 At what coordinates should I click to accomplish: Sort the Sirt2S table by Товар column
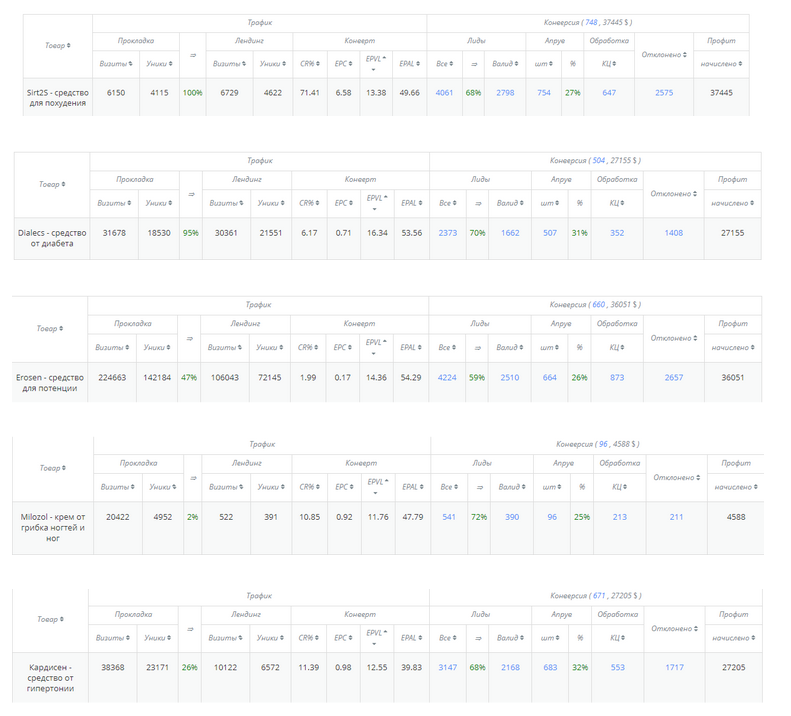[x=58, y=46]
